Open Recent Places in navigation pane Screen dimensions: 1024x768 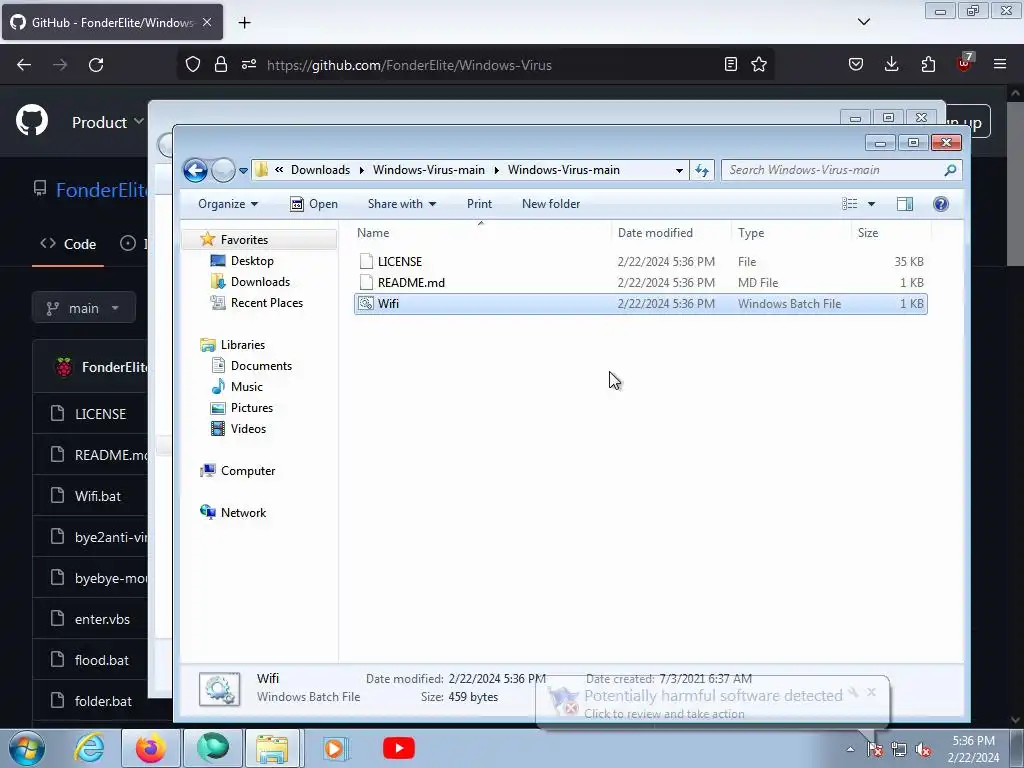266,302
